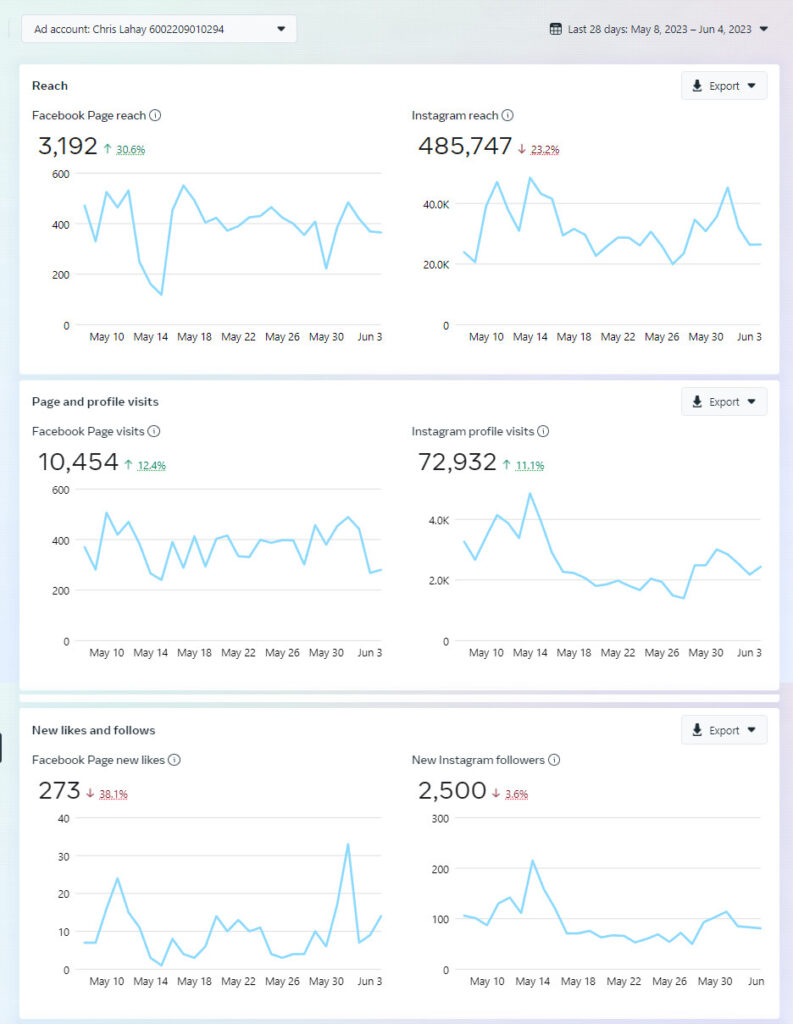Click info icon next to Facebook Page visits

click(x=154, y=431)
